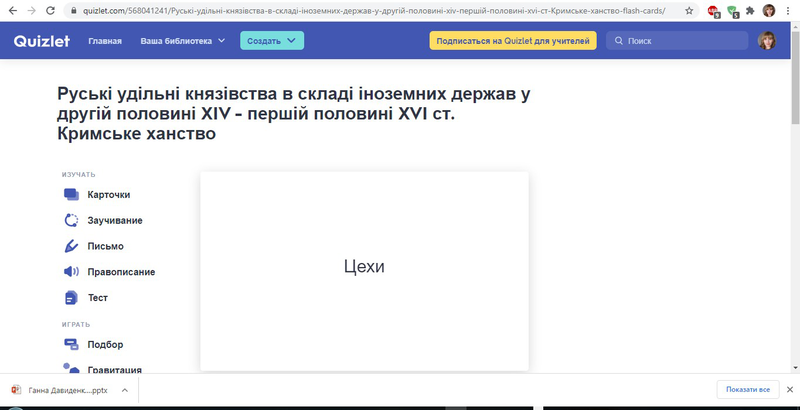The height and width of the screenshot is (410, 800).
Task: Open the Письмо write mode icon
Action: 71,246
